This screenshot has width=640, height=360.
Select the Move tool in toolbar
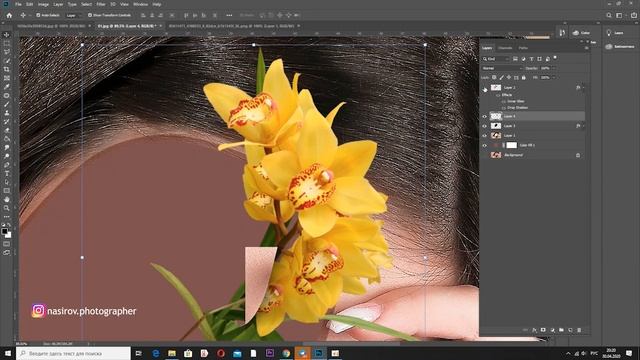click(7, 35)
